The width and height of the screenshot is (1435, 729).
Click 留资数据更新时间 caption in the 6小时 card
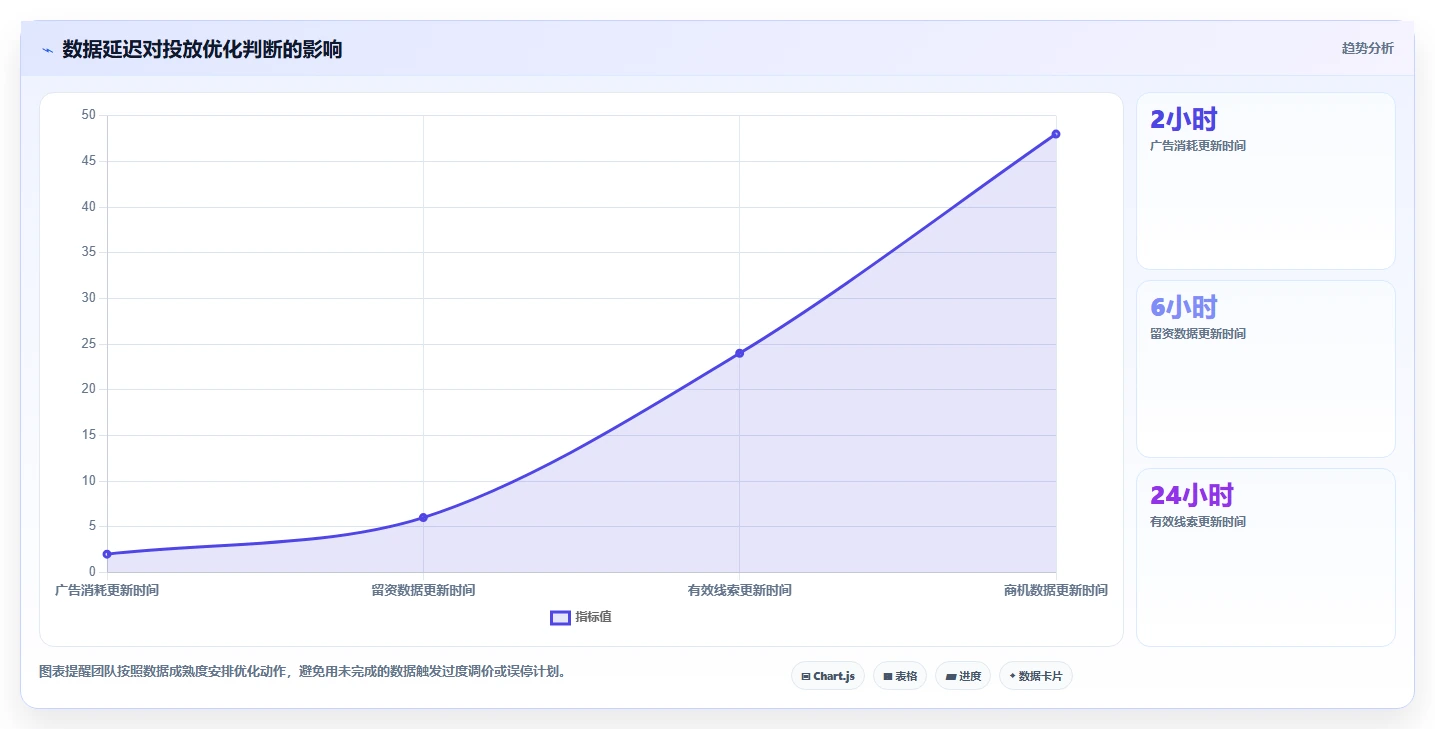point(1198,334)
